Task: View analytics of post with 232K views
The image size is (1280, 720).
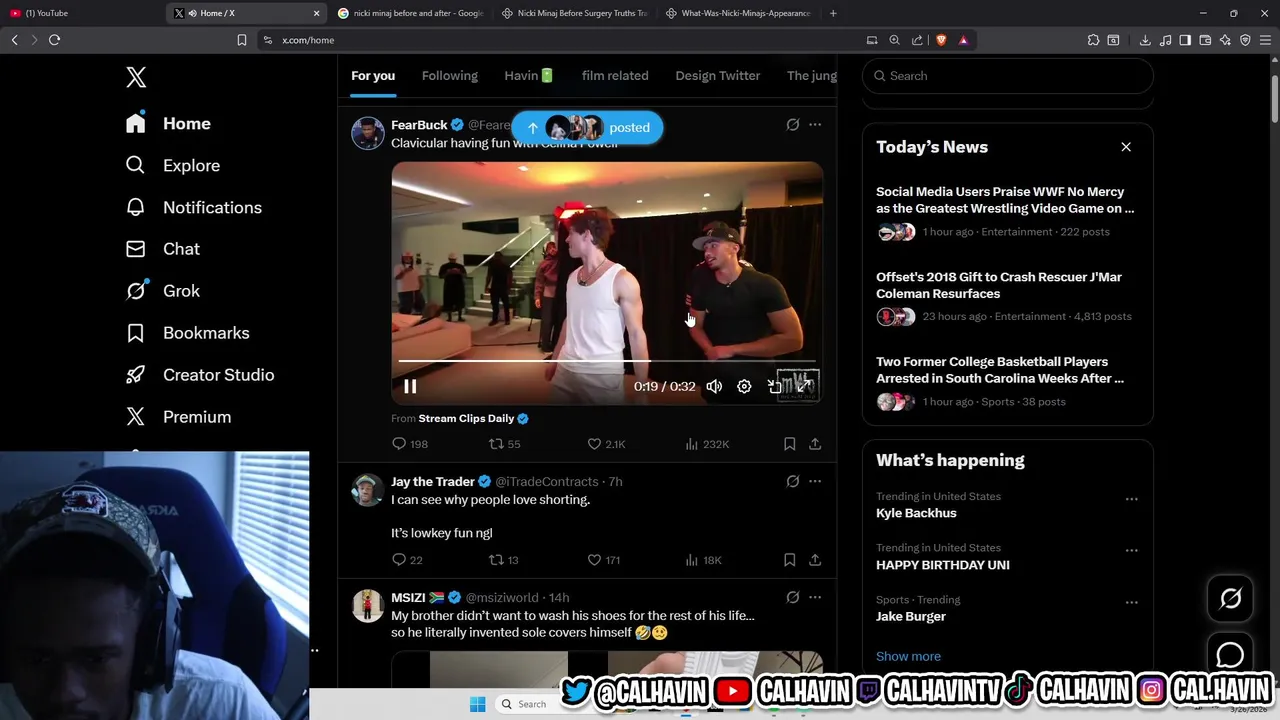Action: (x=707, y=444)
